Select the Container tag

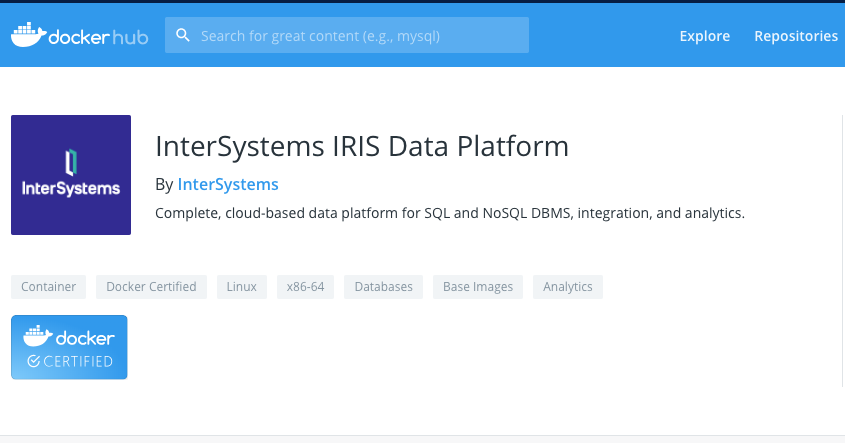(x=49, y=287)
